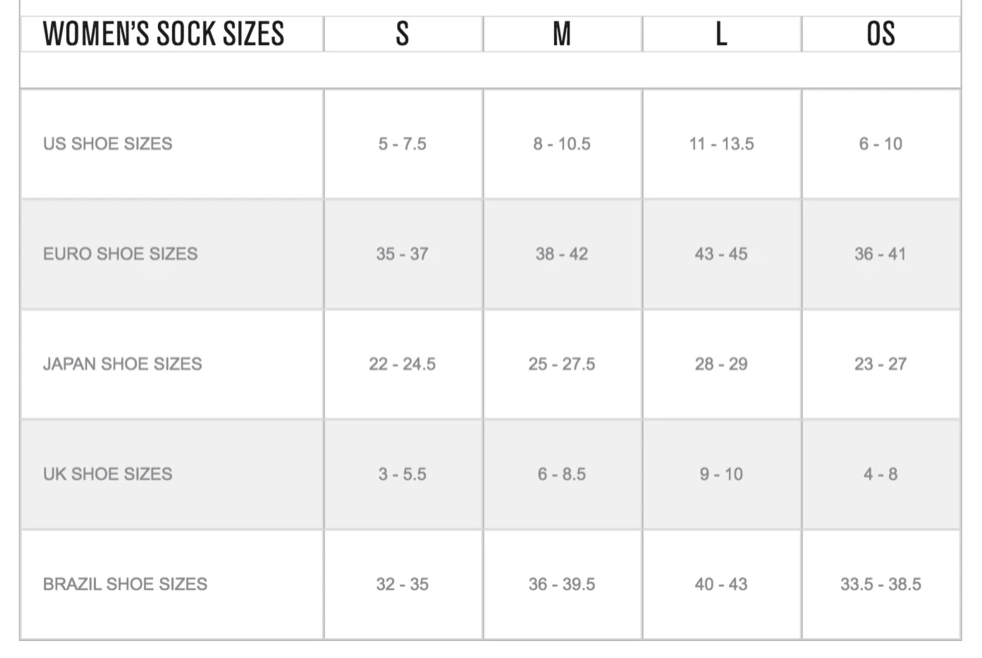982x658 pixels.
Task: Click the Women's Sock Sizes header
Action: 163,34
